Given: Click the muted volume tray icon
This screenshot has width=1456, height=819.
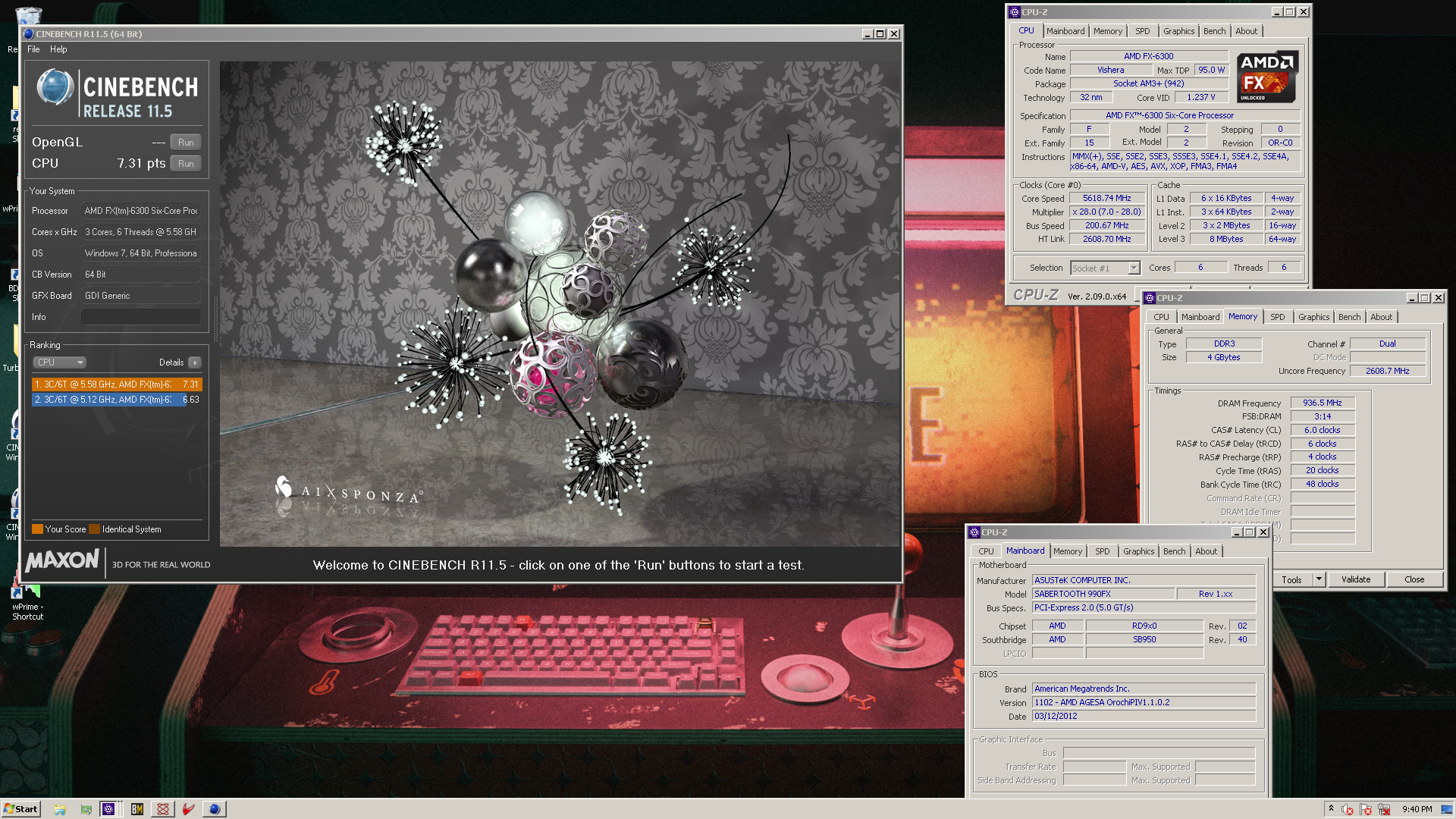Looking at the screenshot, I should pos(1348,810).
